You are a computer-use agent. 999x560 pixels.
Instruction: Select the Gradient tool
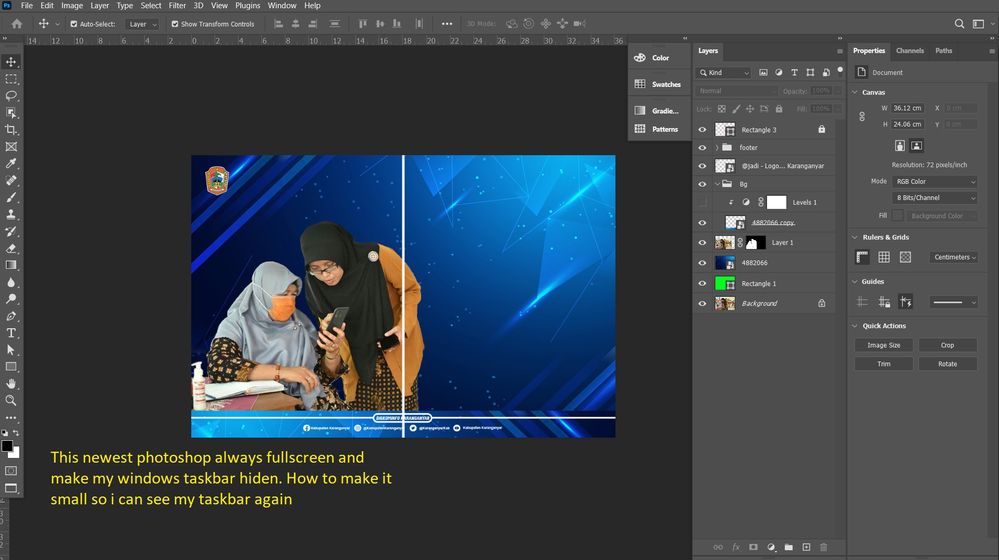click(11, 265)
